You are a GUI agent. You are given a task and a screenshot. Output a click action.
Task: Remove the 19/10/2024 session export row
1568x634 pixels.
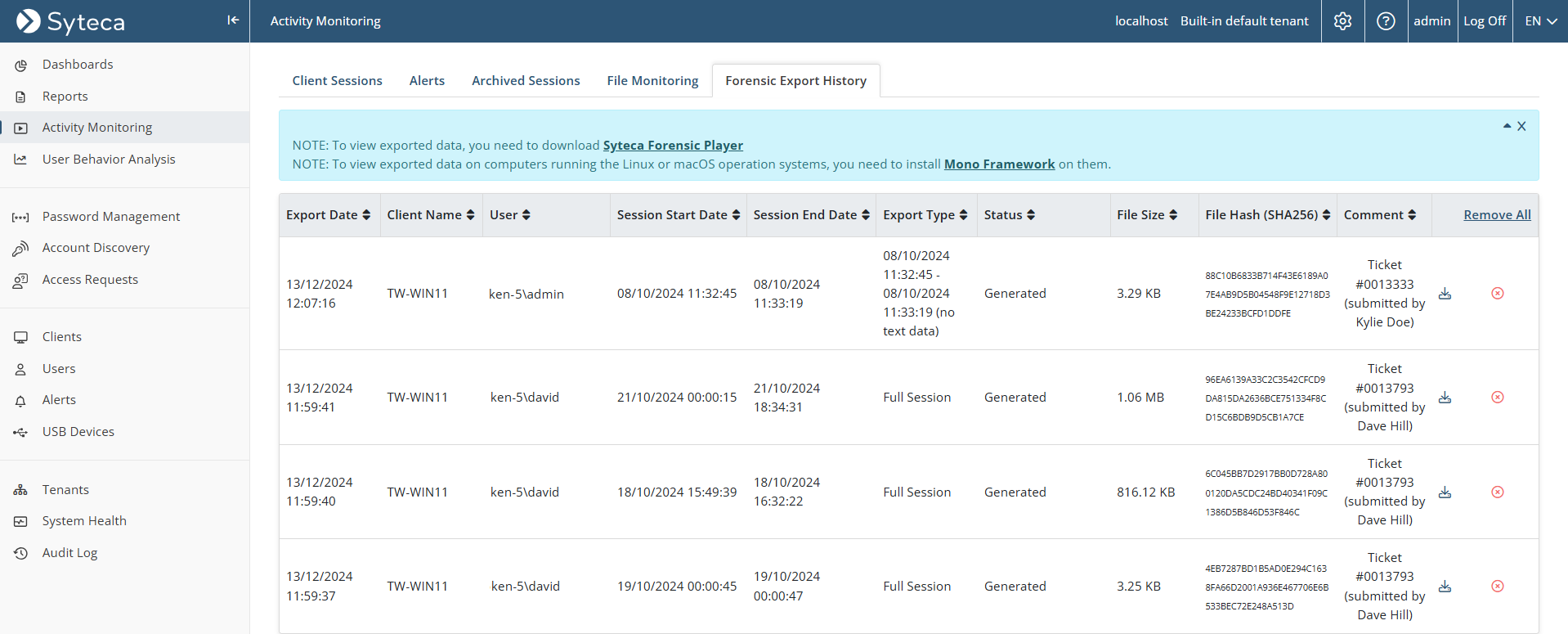click(x=1497, y=587)
